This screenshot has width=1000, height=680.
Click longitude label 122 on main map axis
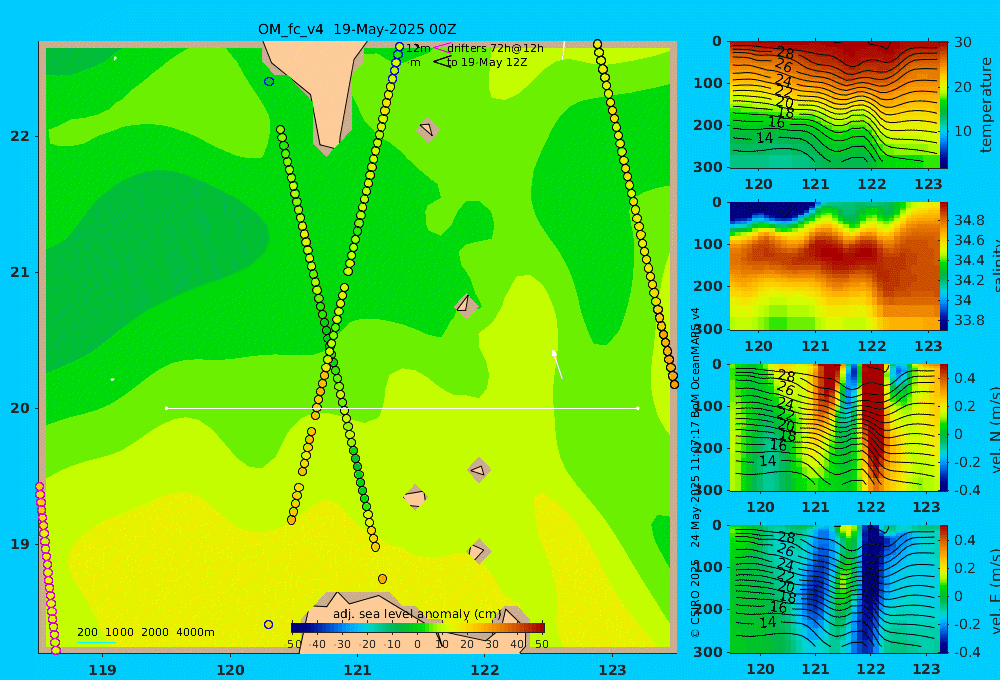coord(485,670)
